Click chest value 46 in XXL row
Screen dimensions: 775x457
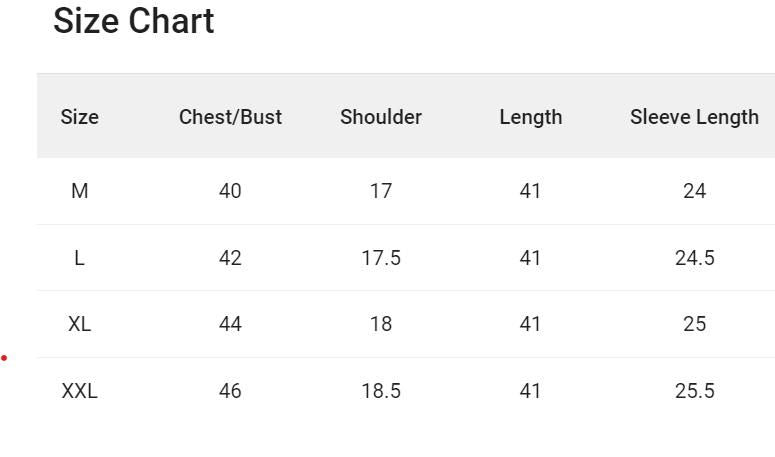(x=230, y=391)
